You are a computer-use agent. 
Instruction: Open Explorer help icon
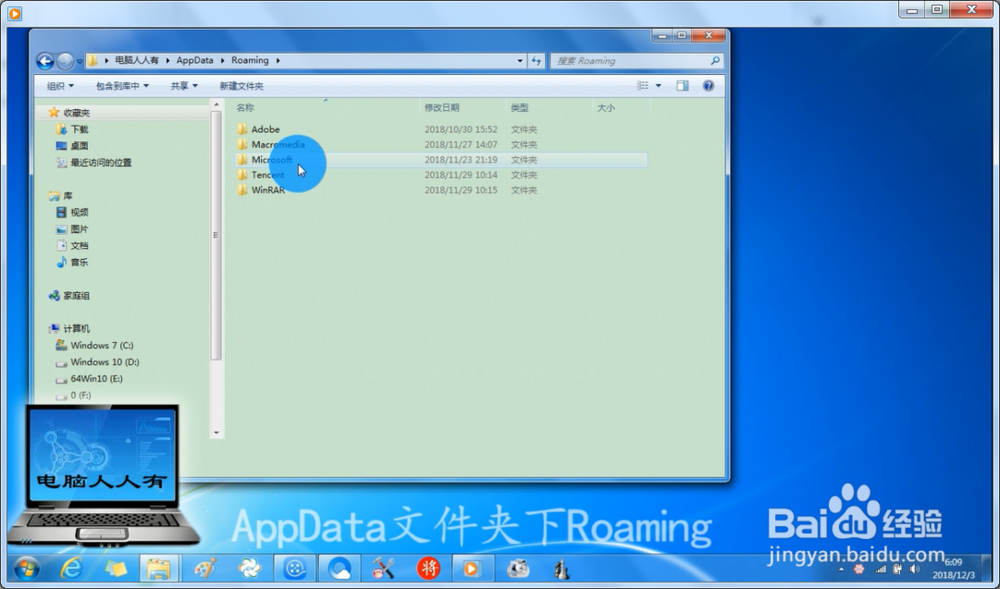pyautogui.click(x=708, y=85)
